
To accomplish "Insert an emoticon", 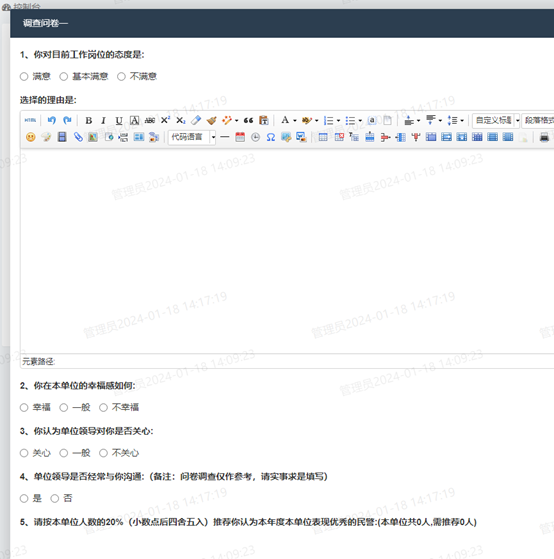I will pyautogui.click(x=31, y=137).
